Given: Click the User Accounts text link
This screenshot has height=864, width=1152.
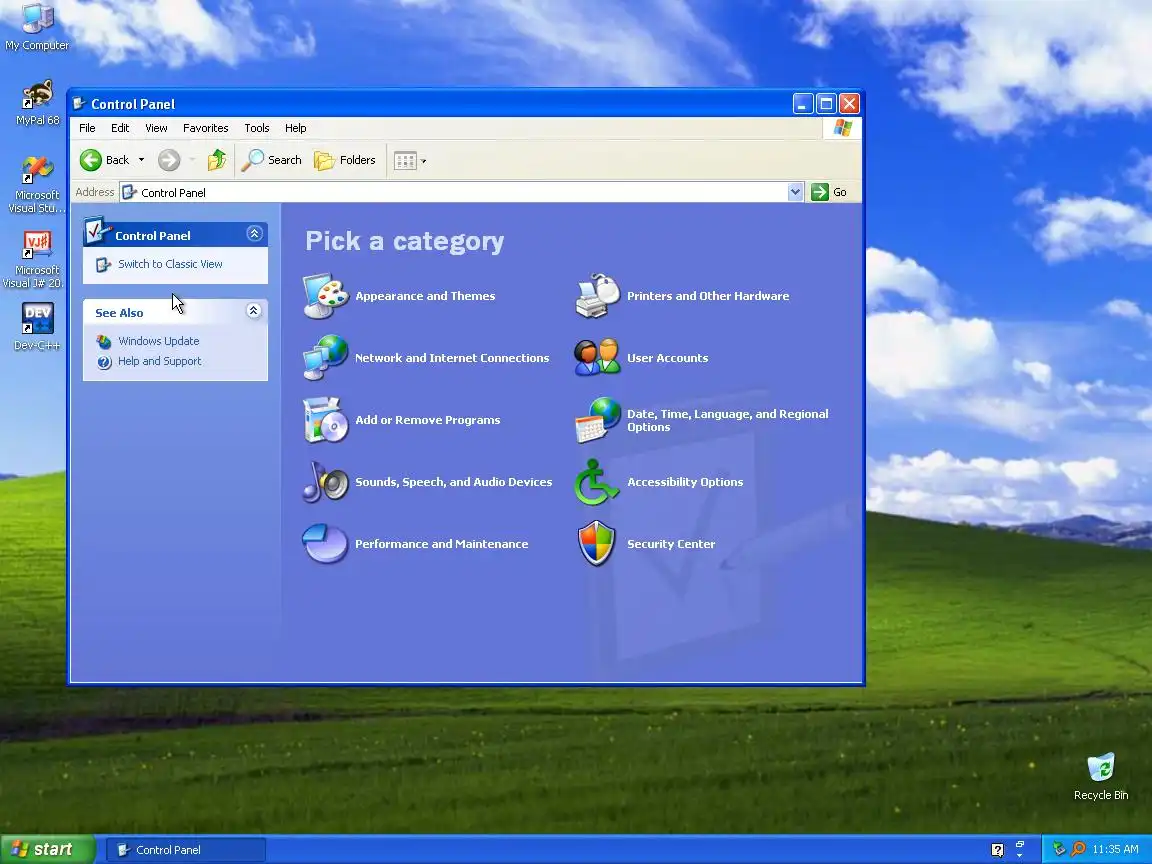Looking at the screenshot, I should click(x=667, y=358).
